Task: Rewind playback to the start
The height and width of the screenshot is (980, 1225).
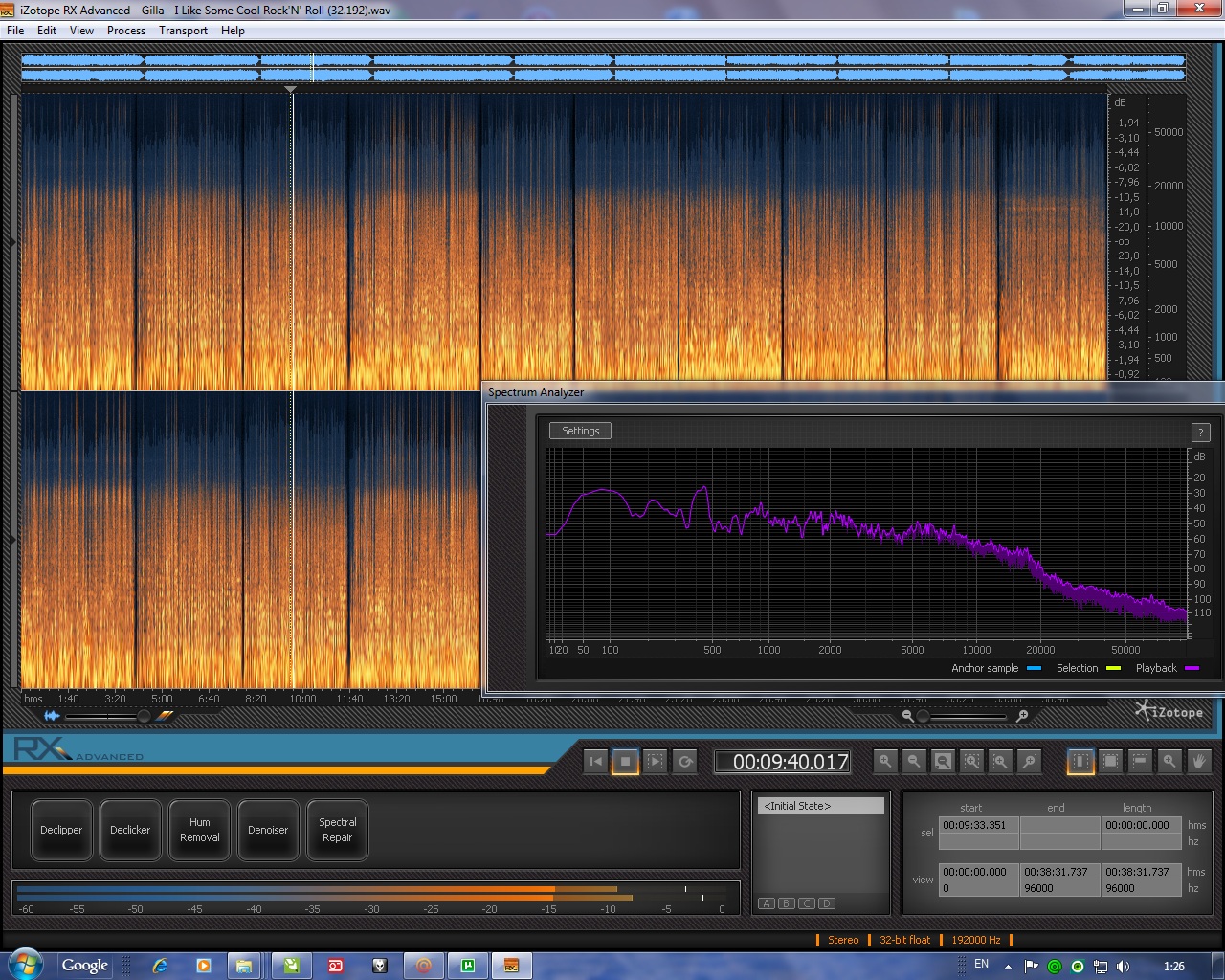Action: tap(596, 762)
